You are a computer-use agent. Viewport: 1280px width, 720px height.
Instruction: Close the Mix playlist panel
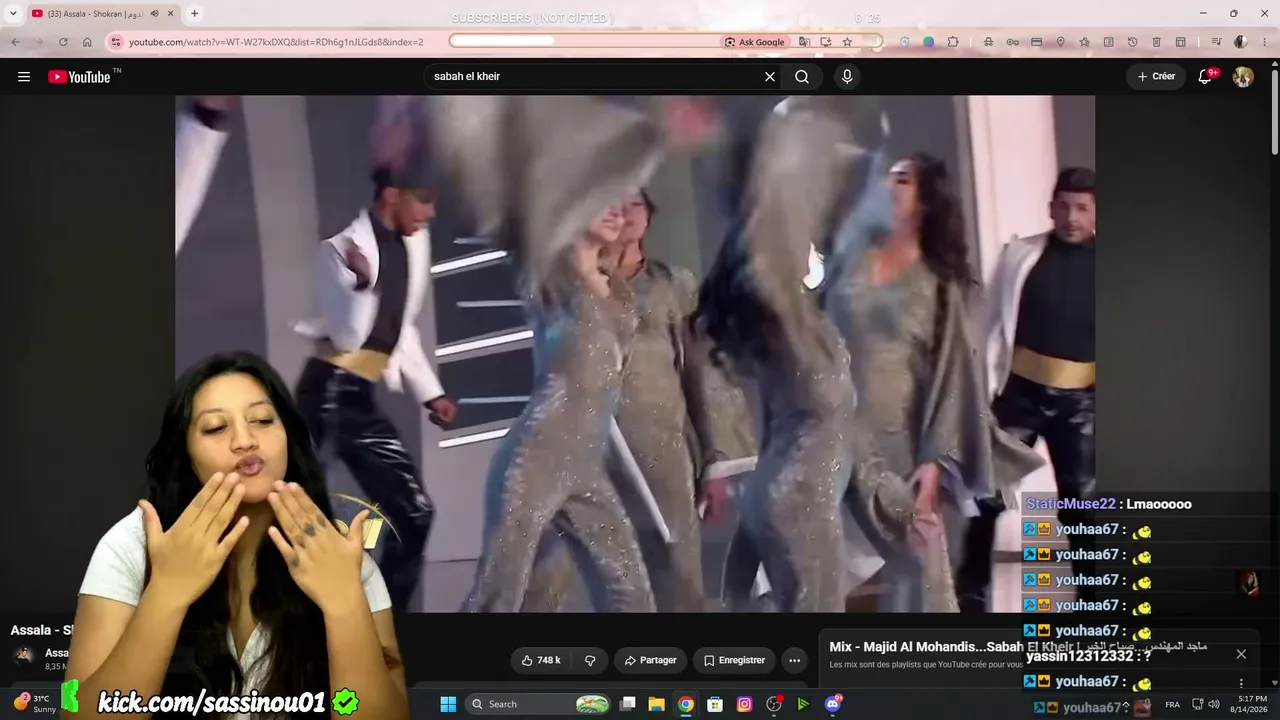(1241, 654)
